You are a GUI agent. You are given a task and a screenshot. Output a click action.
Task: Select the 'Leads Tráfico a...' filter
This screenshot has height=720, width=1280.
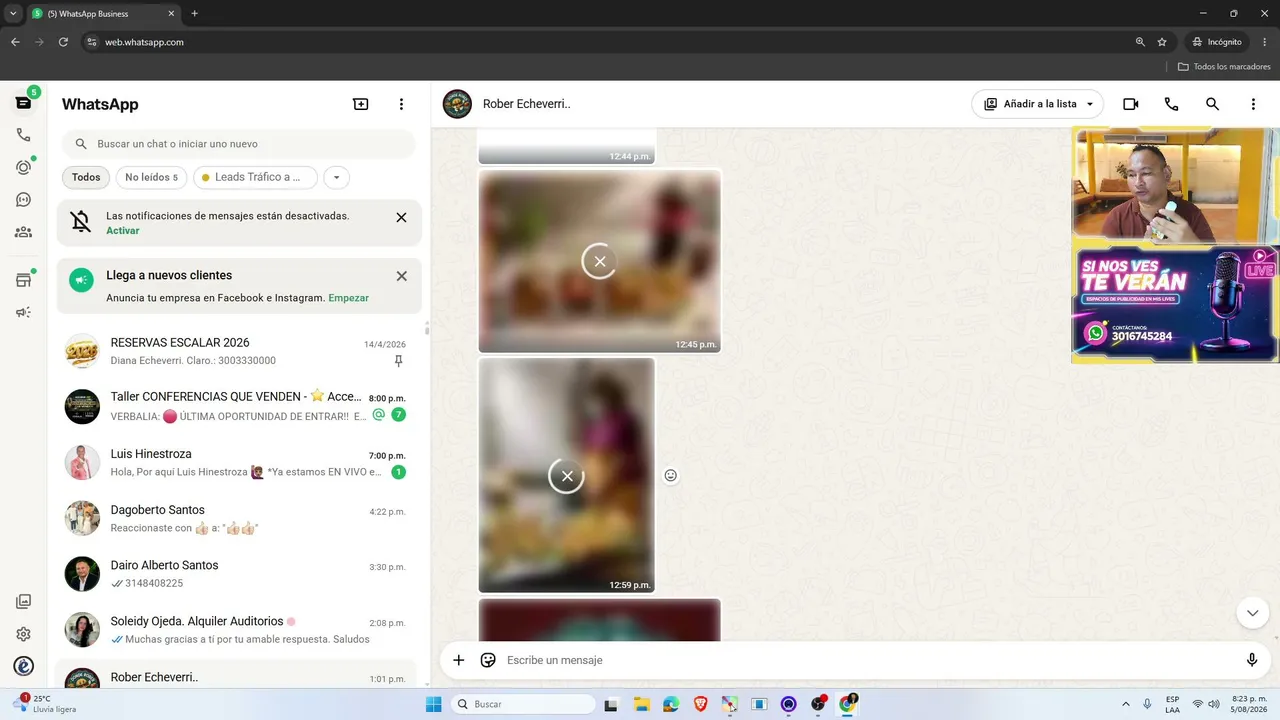pyautogui.click(x=255, y=177)
